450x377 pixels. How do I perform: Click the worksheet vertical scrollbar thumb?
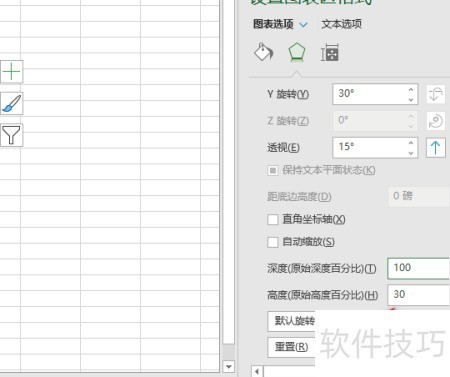(228, 172)
